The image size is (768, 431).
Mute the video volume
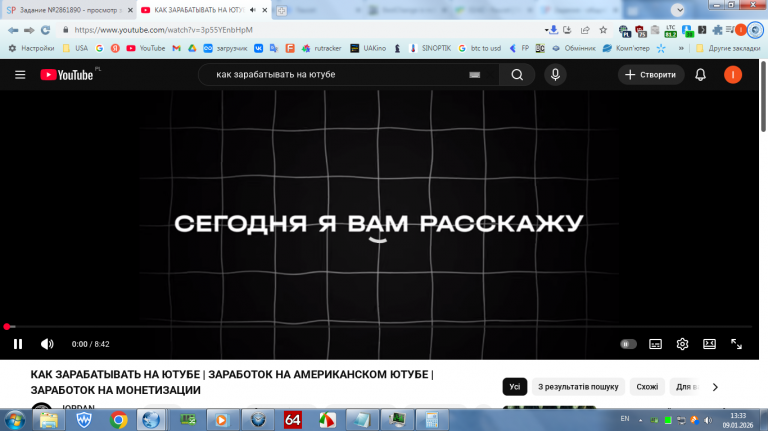coord(47,344)
